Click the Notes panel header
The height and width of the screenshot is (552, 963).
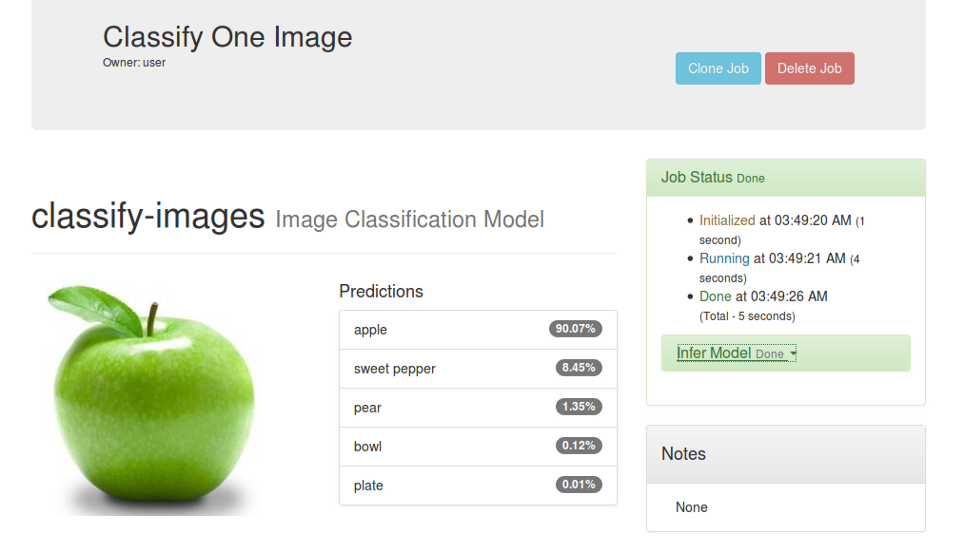(x=785, y=454)
